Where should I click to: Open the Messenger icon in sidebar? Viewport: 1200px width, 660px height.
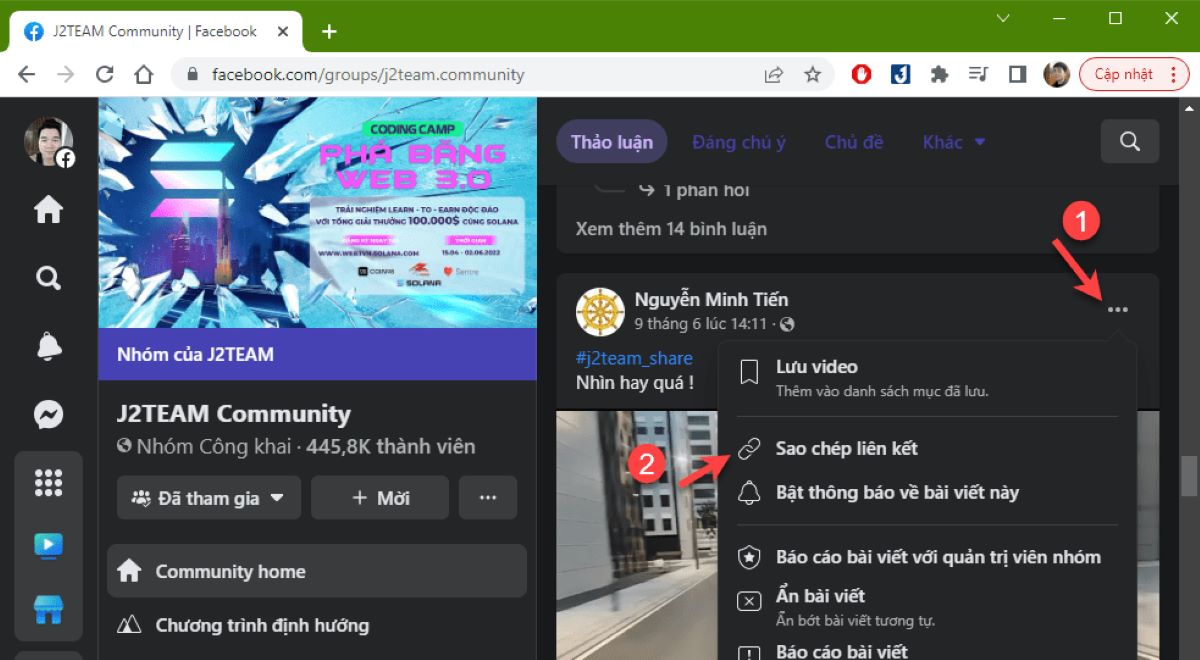coord(48,414)
